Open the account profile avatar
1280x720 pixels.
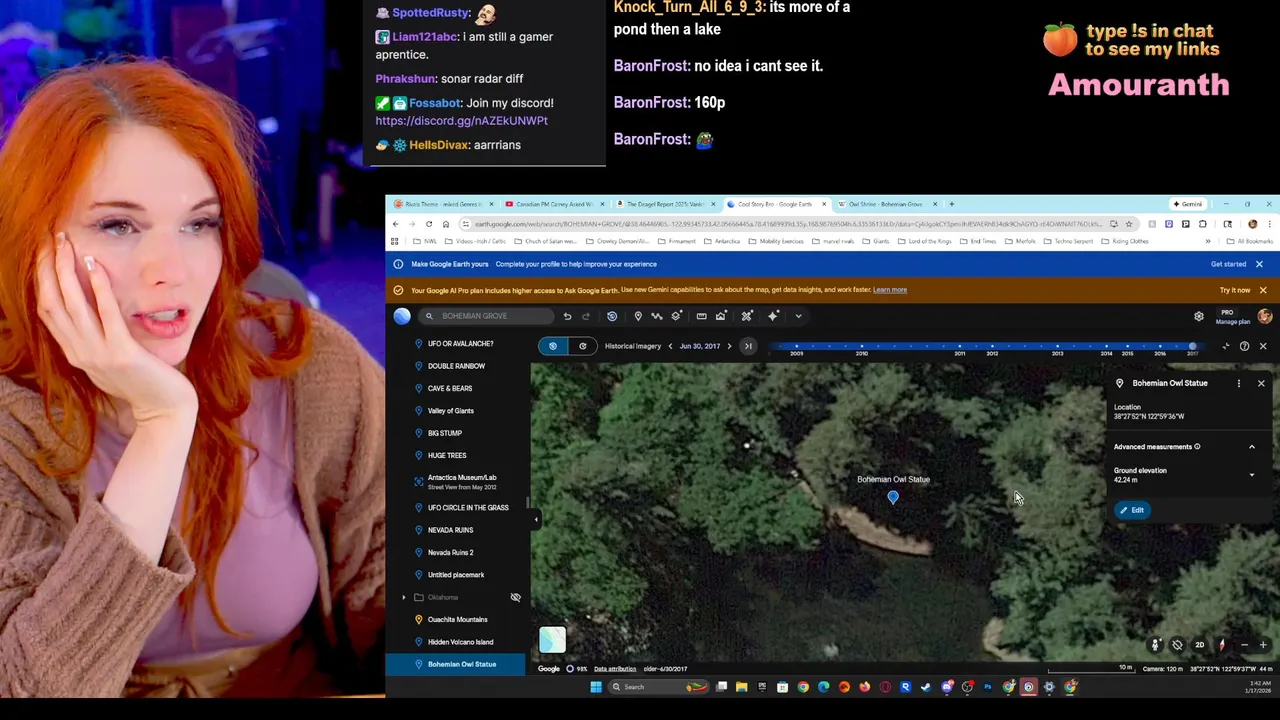[x=1265, y=316]
